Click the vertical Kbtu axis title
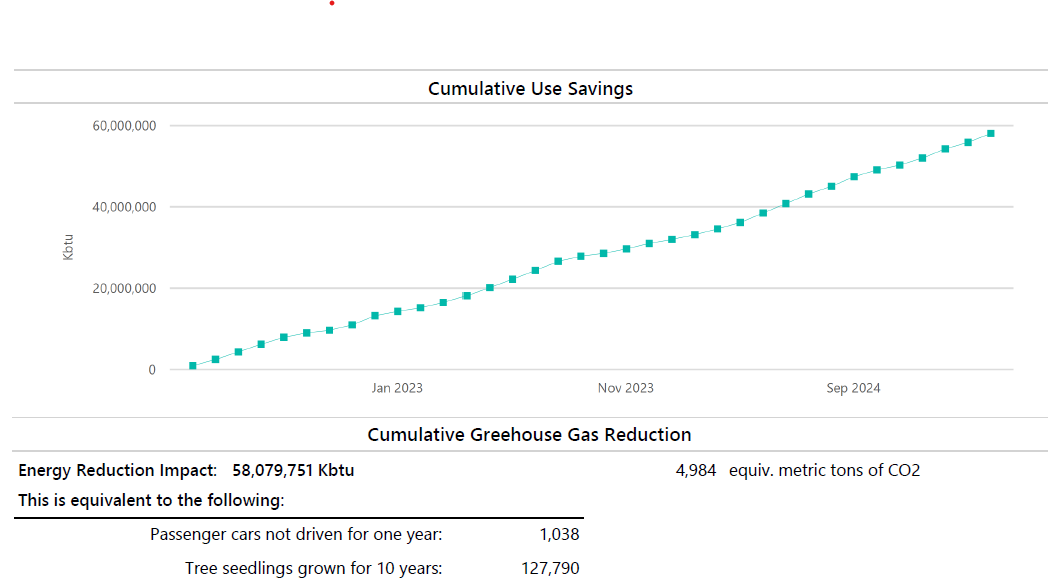Image resolution: width=1060 pixels, height=583 pixels. click(68, 247)
